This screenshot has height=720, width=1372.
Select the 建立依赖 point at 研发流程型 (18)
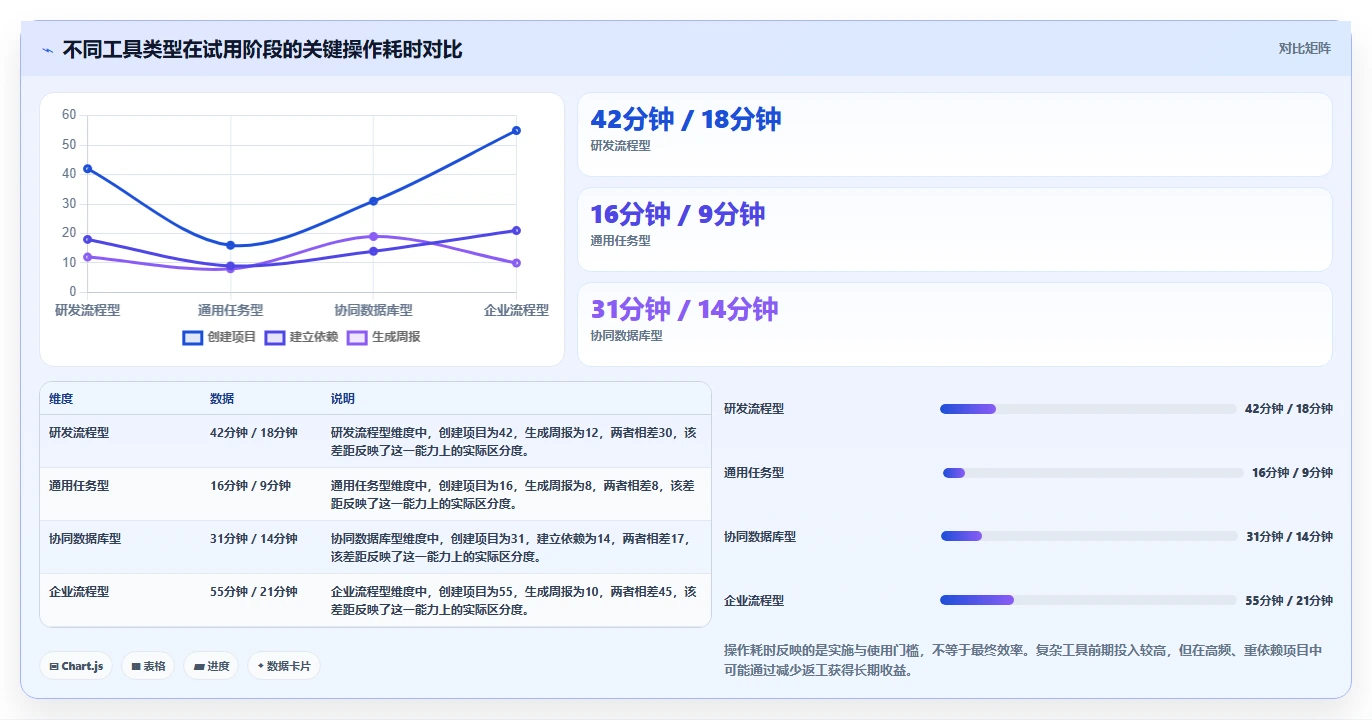coord(88,239)
